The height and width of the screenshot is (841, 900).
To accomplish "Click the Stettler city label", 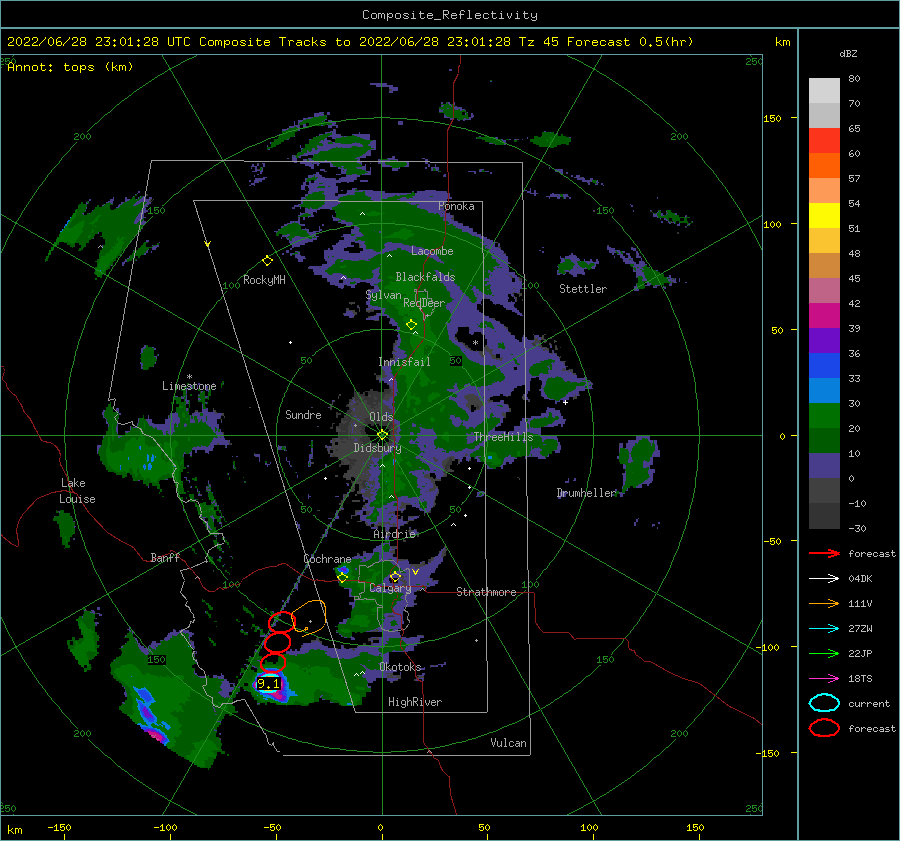I will click(x=583, y=289).
